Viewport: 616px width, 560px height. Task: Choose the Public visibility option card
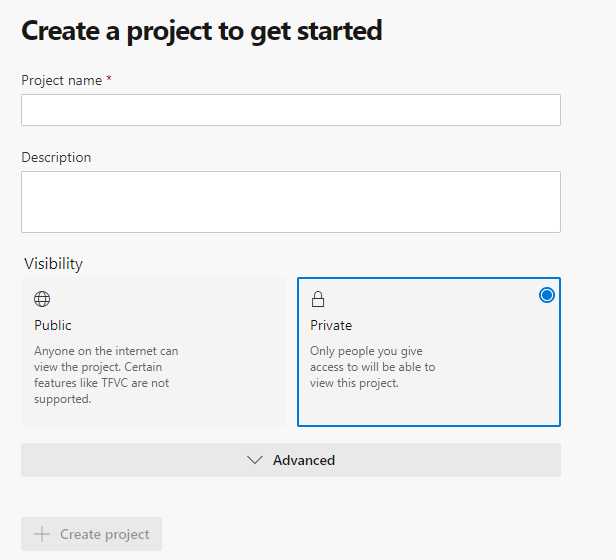[153, 352]
